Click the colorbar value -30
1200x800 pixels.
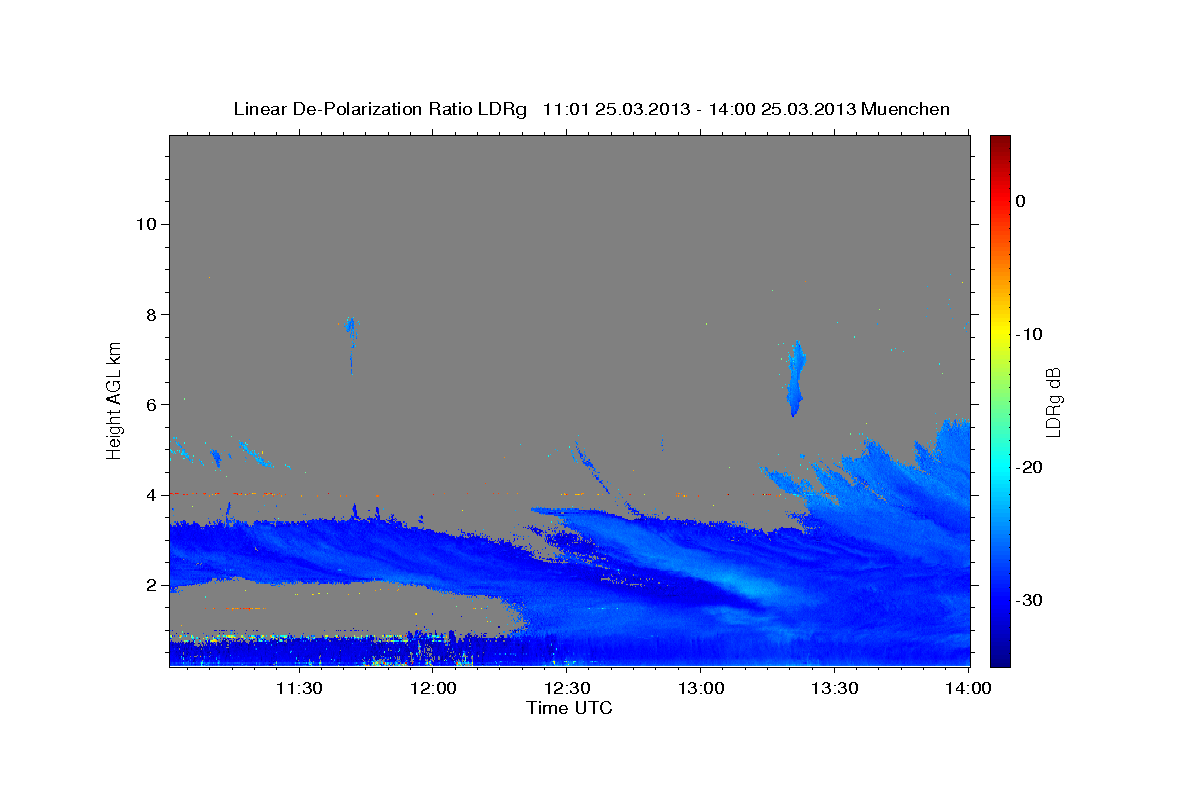pos(1029,600)
